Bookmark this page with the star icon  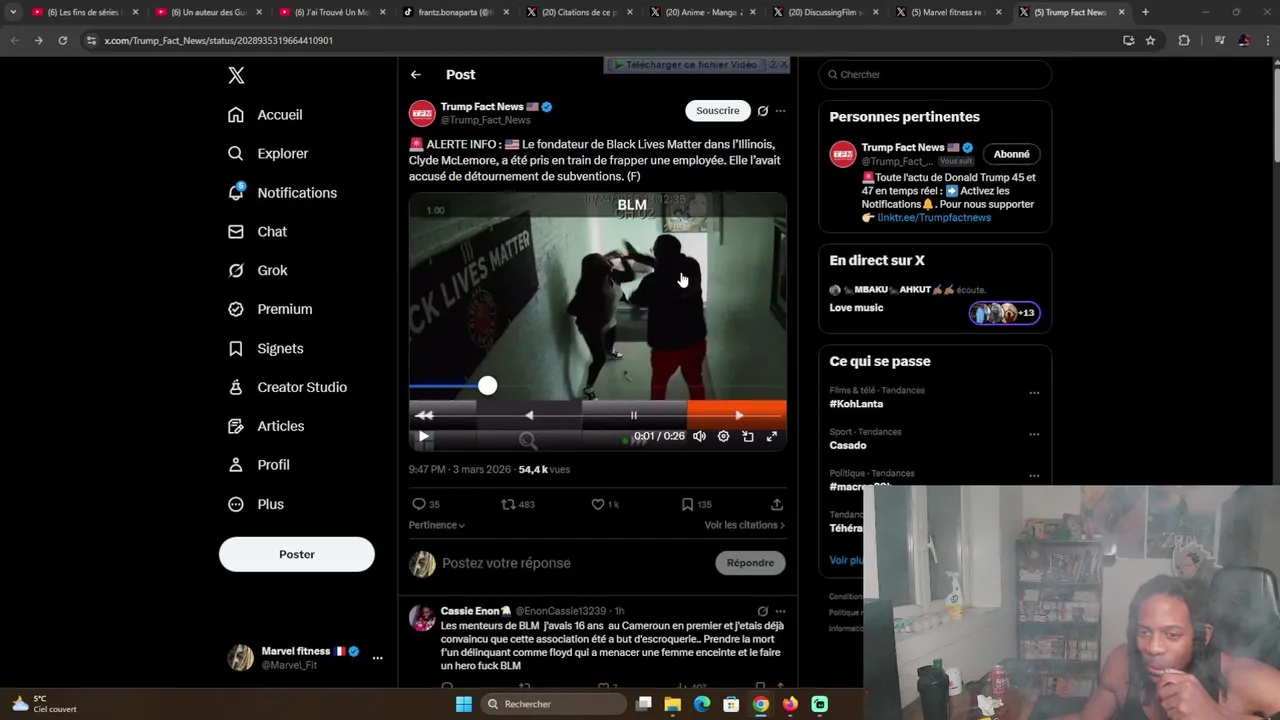point(1151,40)
